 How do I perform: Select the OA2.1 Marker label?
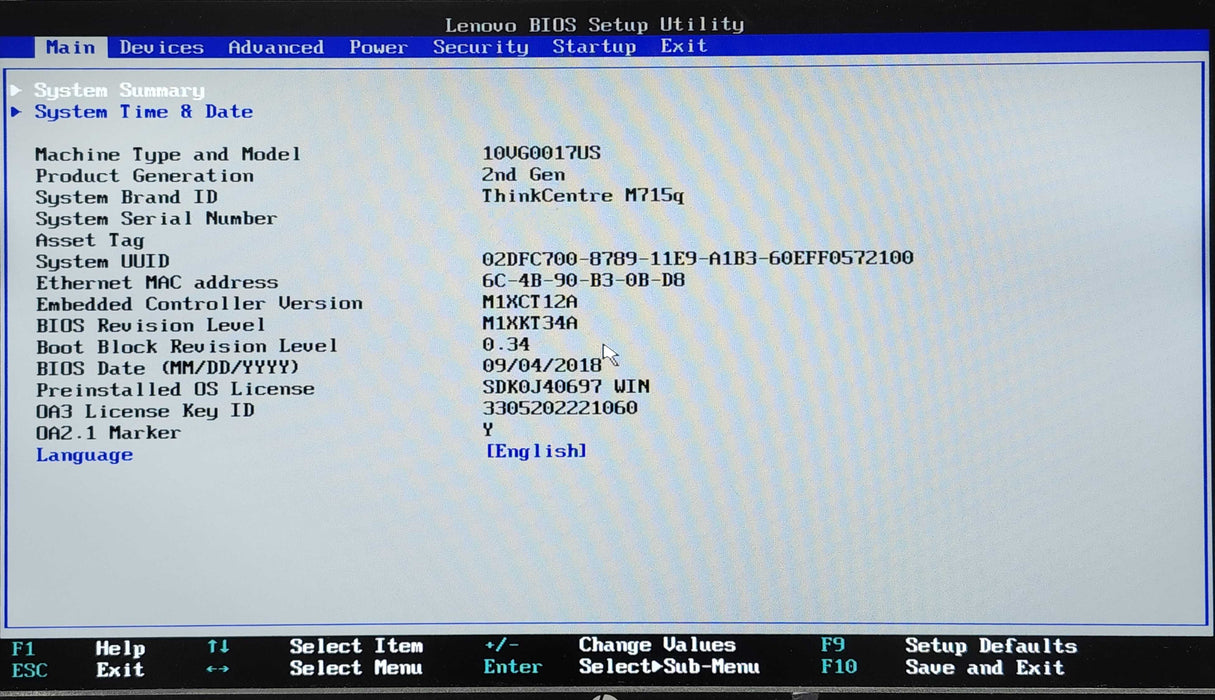pyautogui.click(x=108, y=433)
